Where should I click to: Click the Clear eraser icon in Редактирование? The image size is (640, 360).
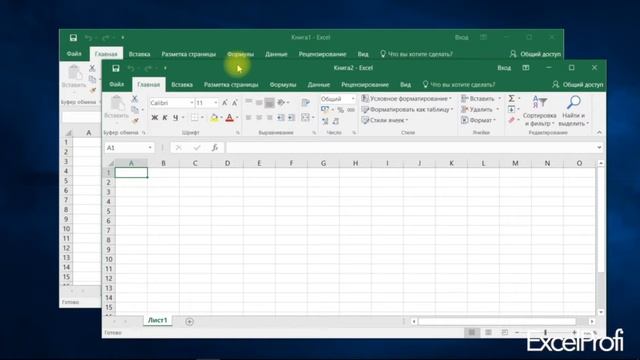(511, 120)
